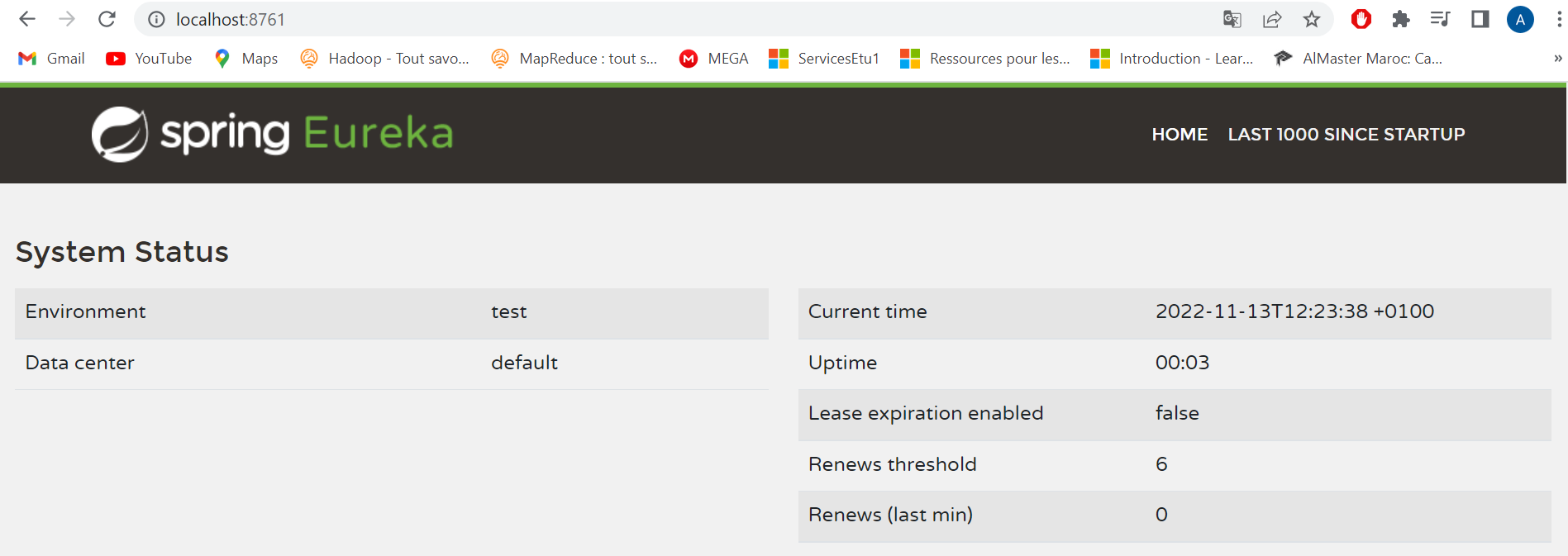Open the share icon in the address bar

(1271, 19)
